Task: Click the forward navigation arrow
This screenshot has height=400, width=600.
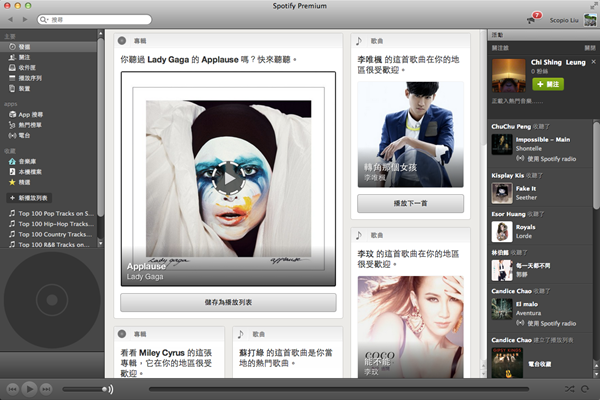Action: [25, 19]
